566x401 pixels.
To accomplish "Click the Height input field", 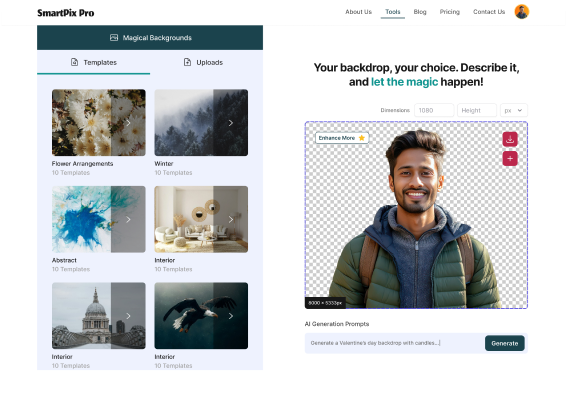I will [477, 110].
